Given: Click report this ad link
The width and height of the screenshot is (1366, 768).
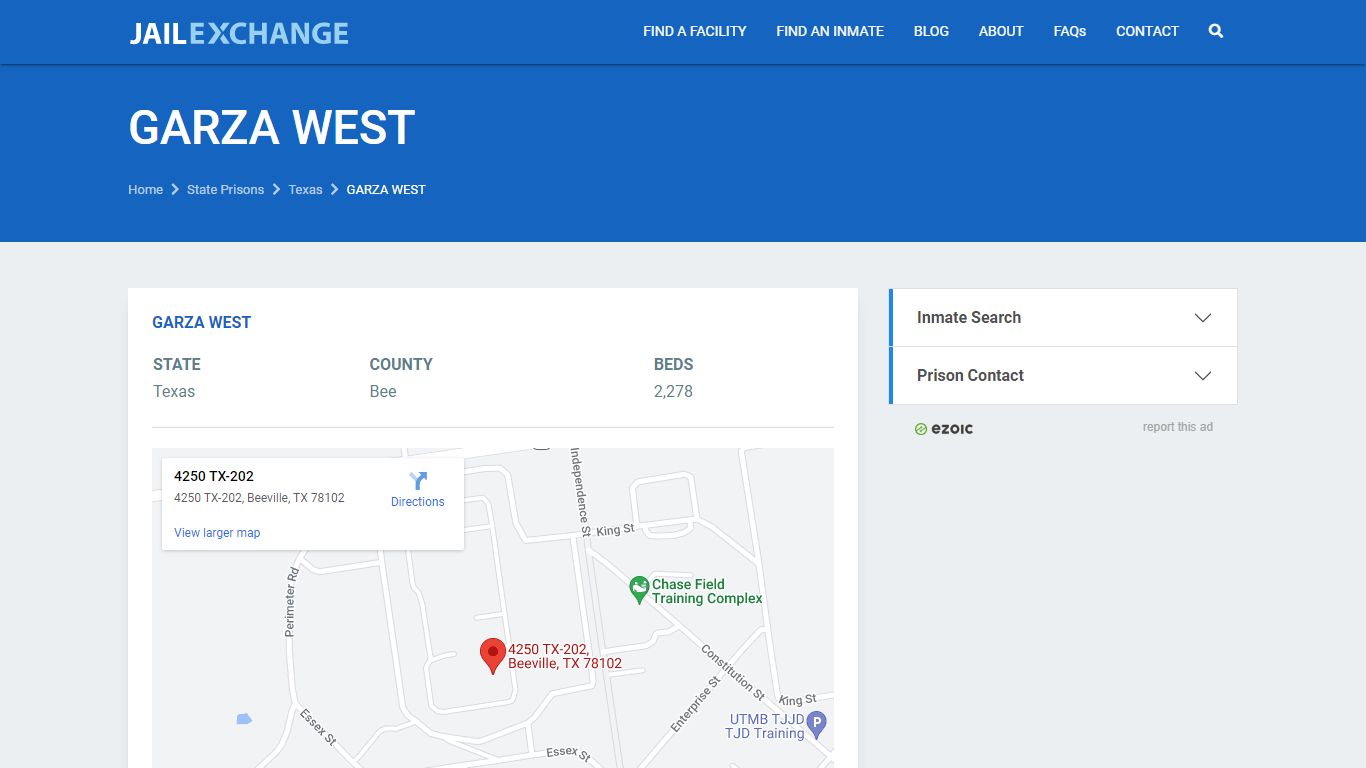Looking at the screenshot, I should pyautogui.click(x=1177, y=427).
